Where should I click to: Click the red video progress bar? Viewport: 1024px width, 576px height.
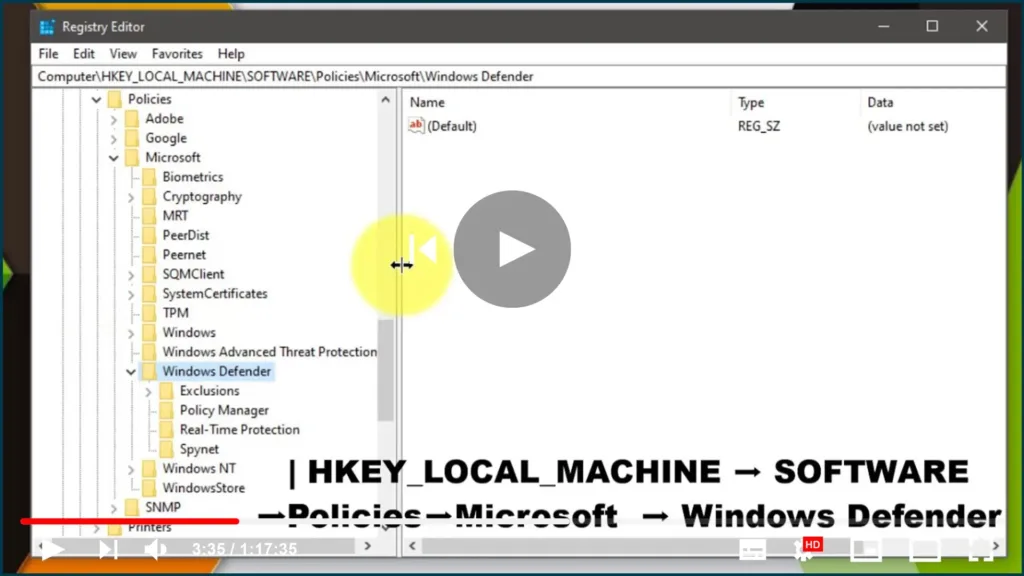[130, 521]
